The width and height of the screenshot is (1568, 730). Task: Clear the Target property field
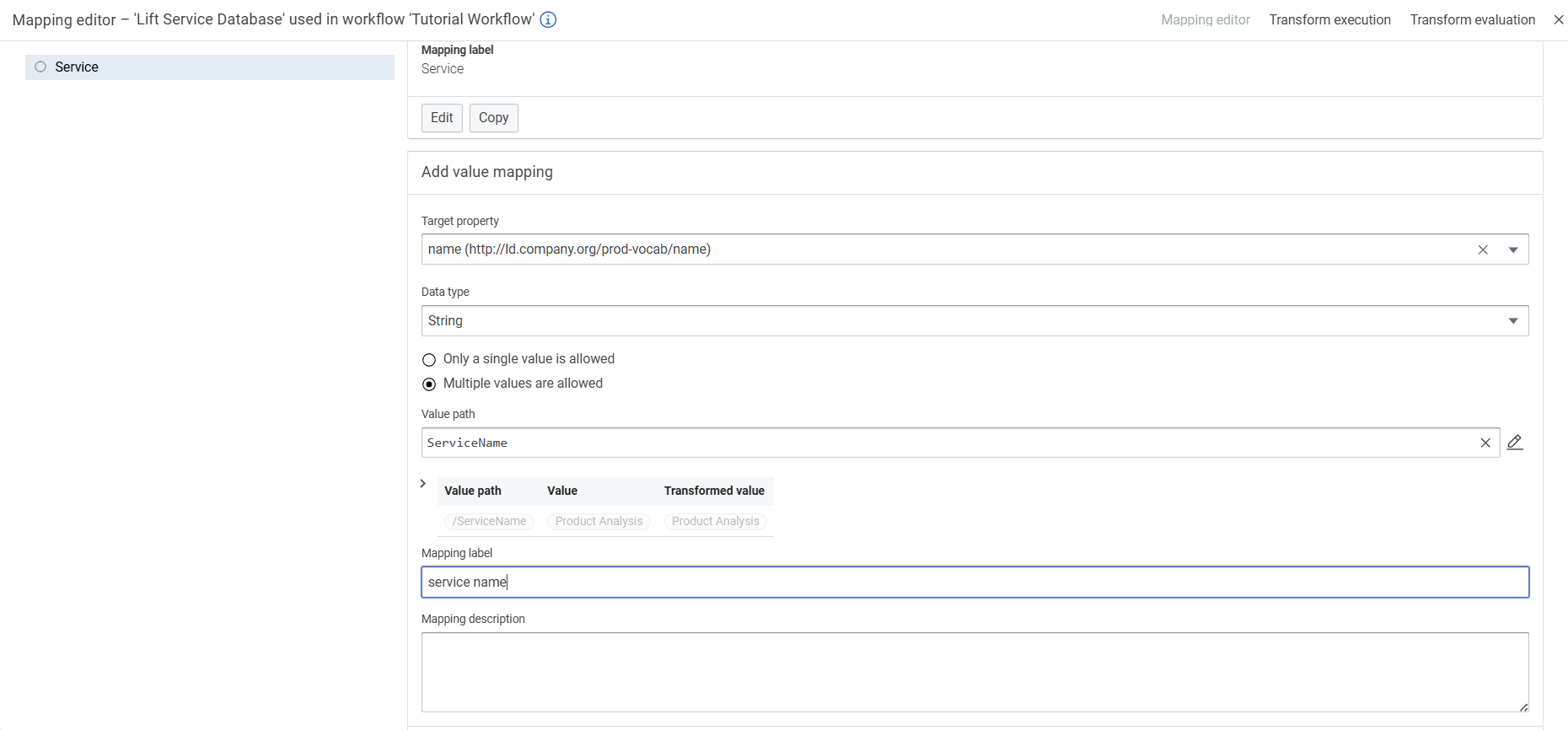[x=1483, y=250]
